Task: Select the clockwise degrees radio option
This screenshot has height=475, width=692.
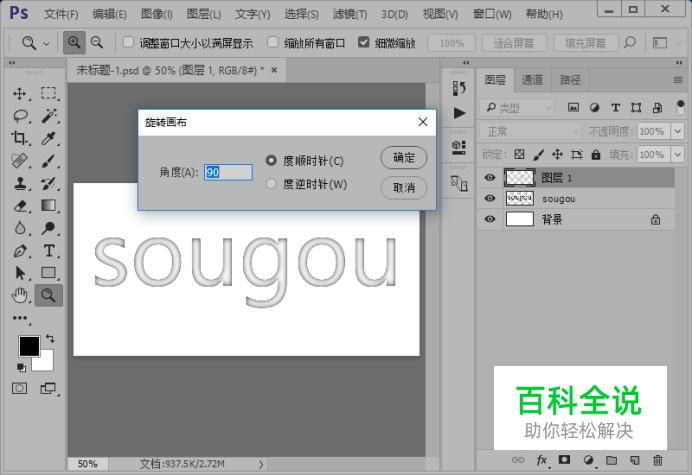Action: [271, 160]
